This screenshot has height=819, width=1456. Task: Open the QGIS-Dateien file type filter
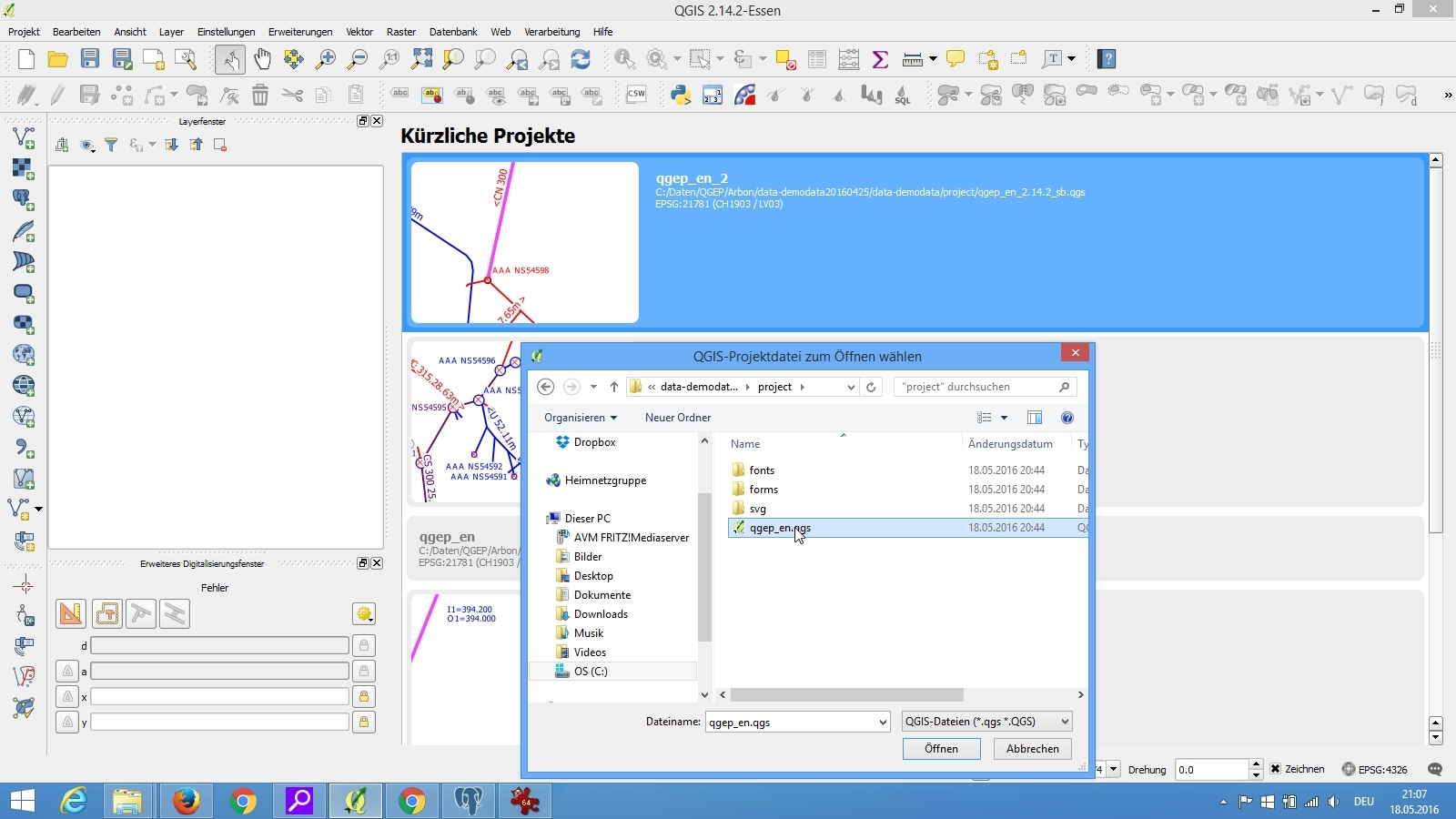[x=986, y=722]
